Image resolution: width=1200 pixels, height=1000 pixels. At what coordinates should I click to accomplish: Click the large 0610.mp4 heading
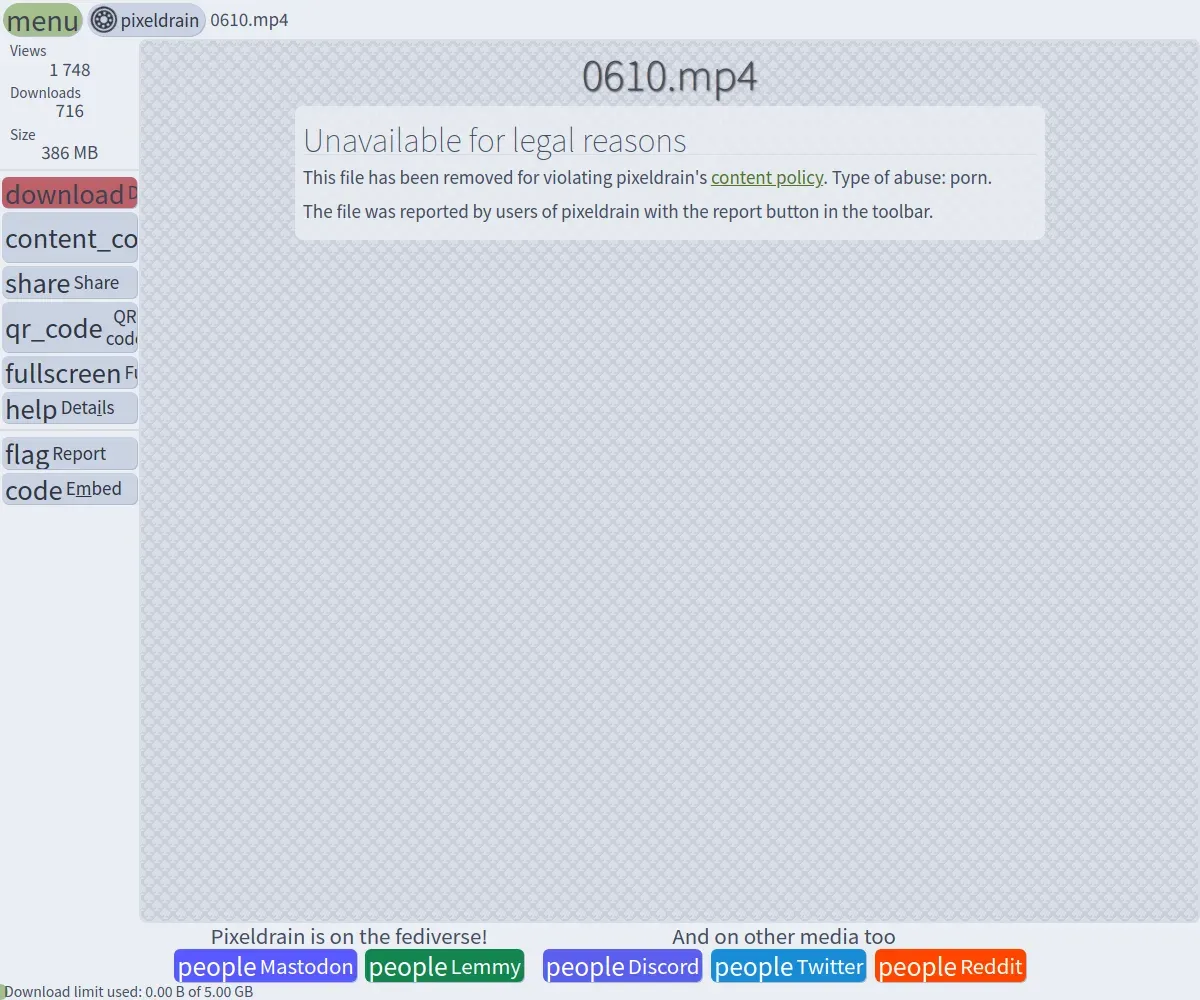pyautogui.click(x=670, y=77)
